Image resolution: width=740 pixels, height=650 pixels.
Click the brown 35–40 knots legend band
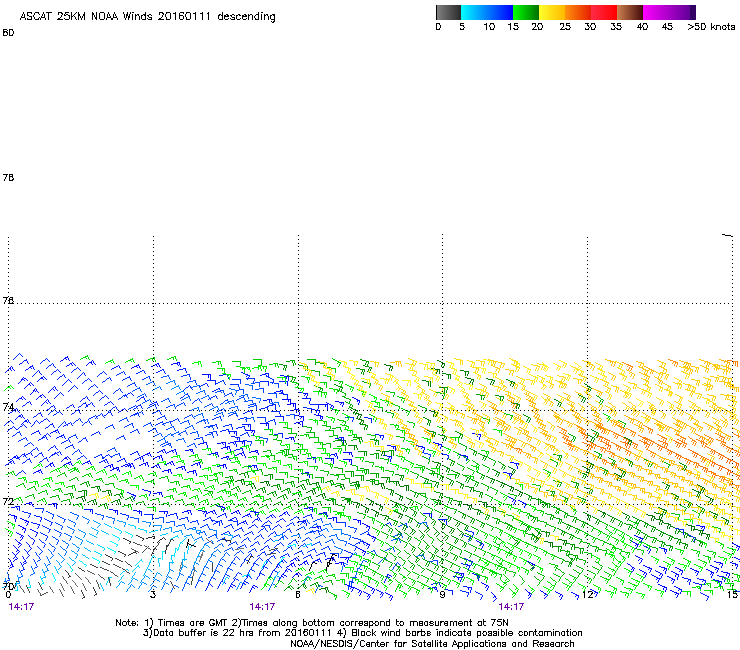tap(630, 12)
